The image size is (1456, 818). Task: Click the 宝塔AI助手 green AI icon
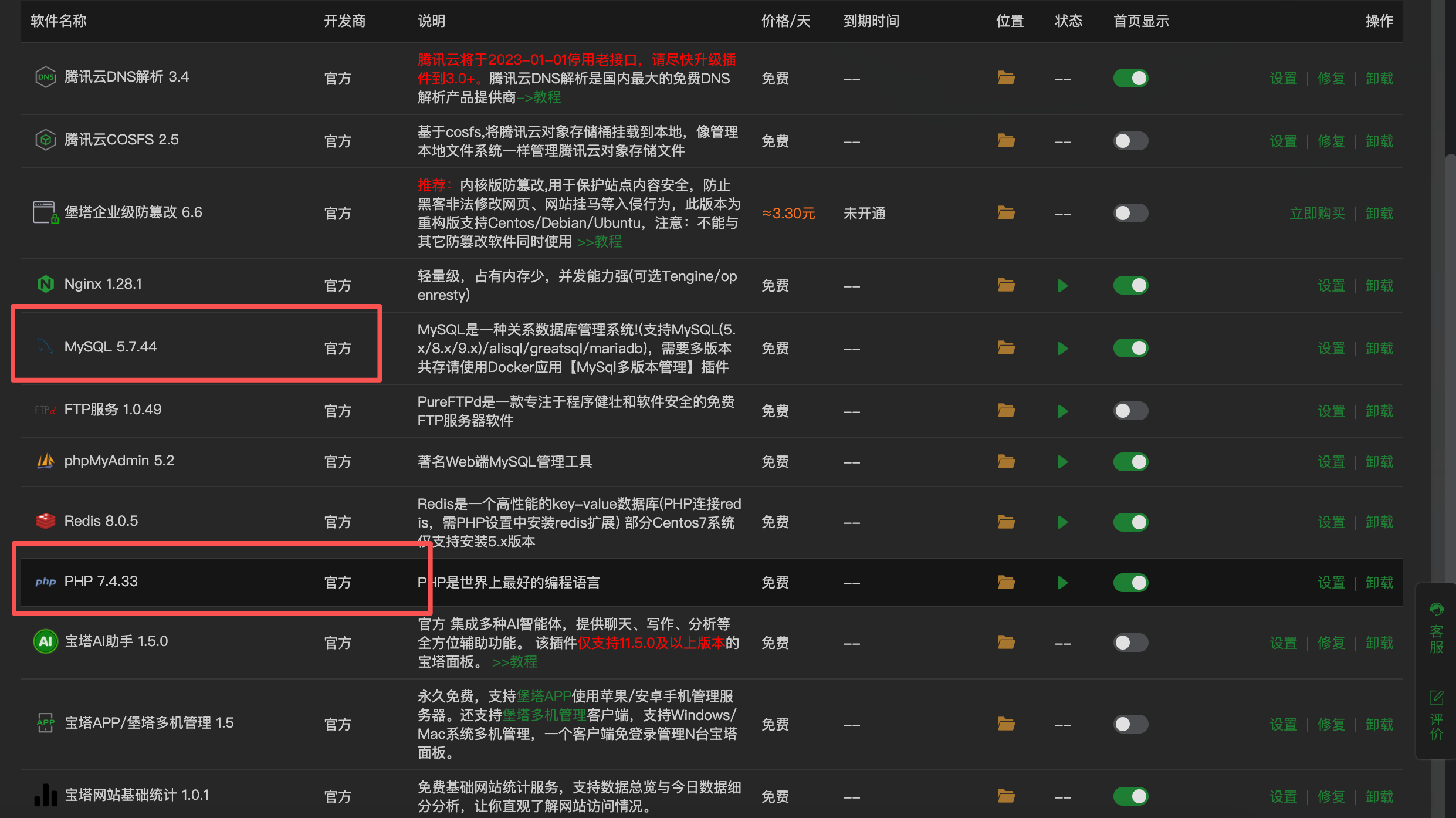click(46, 641)
